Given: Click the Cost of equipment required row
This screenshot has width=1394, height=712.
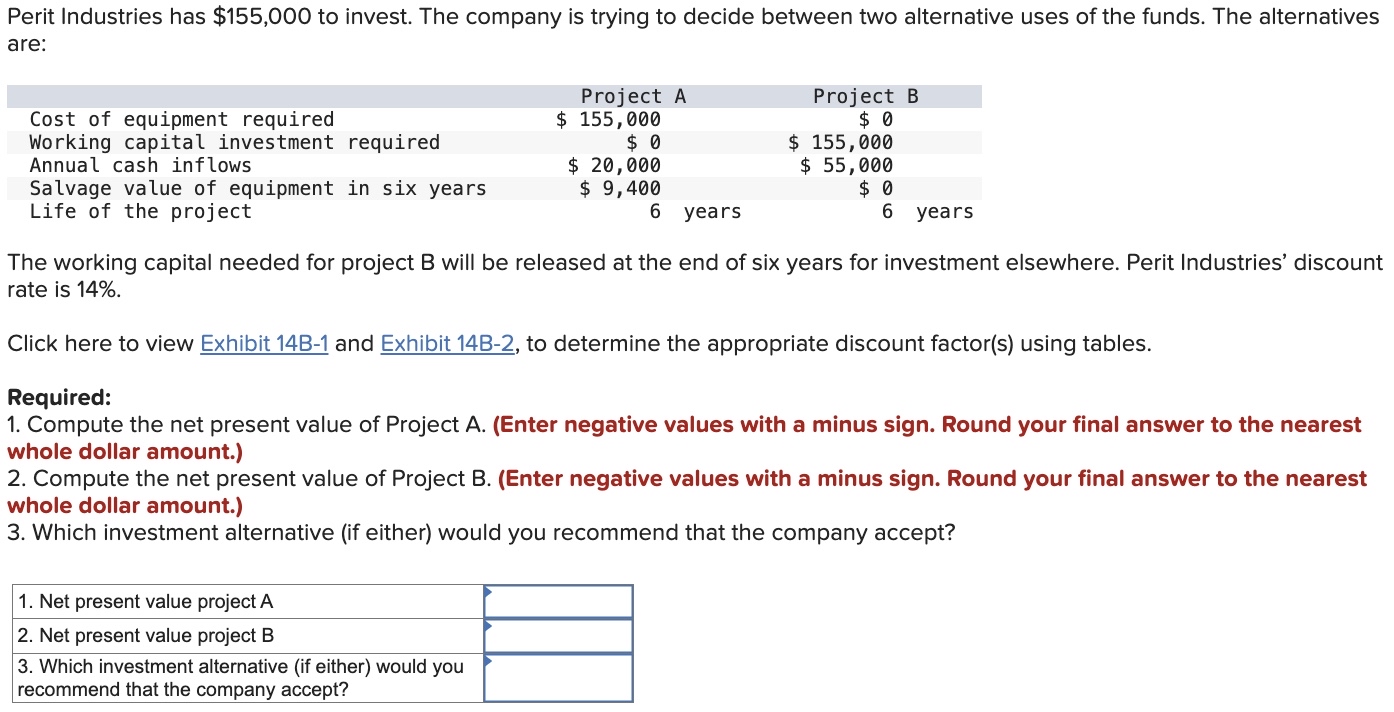Looking at the screenshot, I should tap(182, 119).
